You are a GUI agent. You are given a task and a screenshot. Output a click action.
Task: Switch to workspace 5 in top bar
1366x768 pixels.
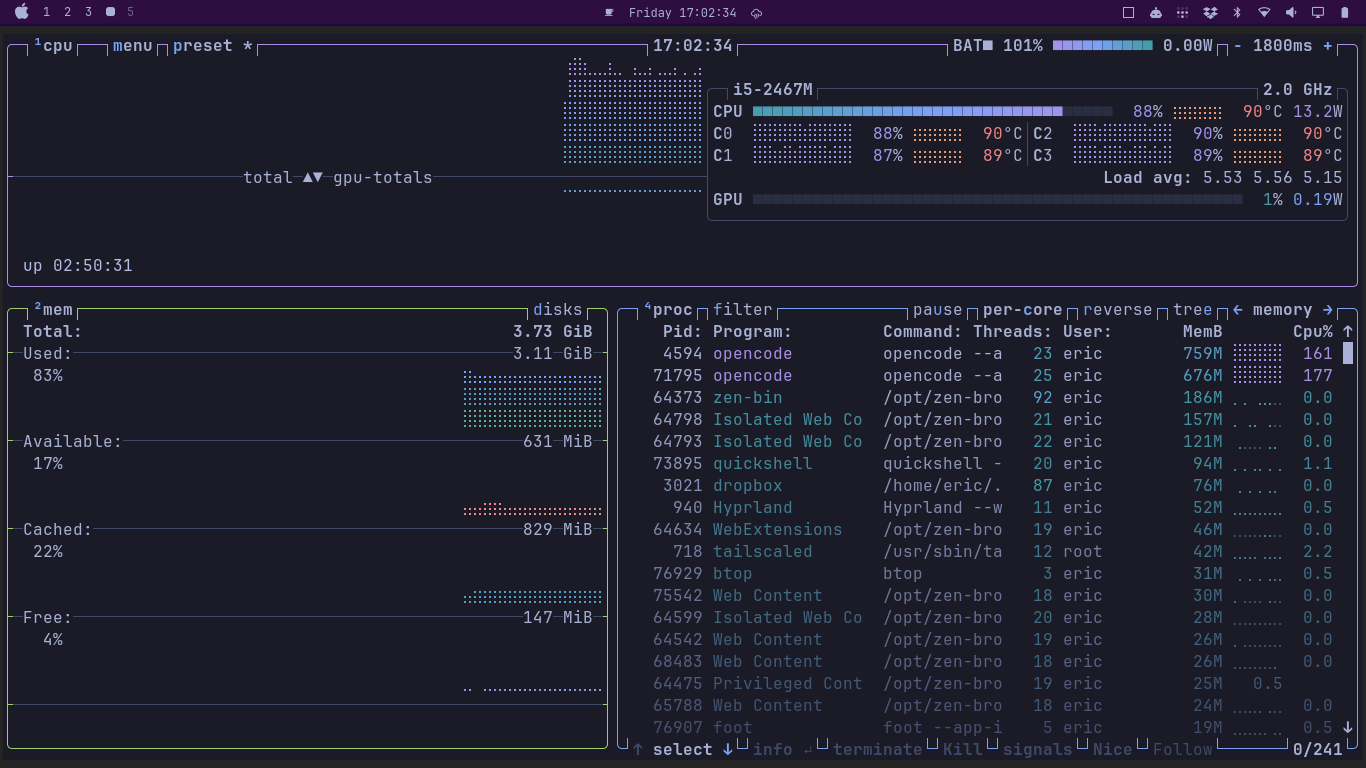tap(130, 13)
